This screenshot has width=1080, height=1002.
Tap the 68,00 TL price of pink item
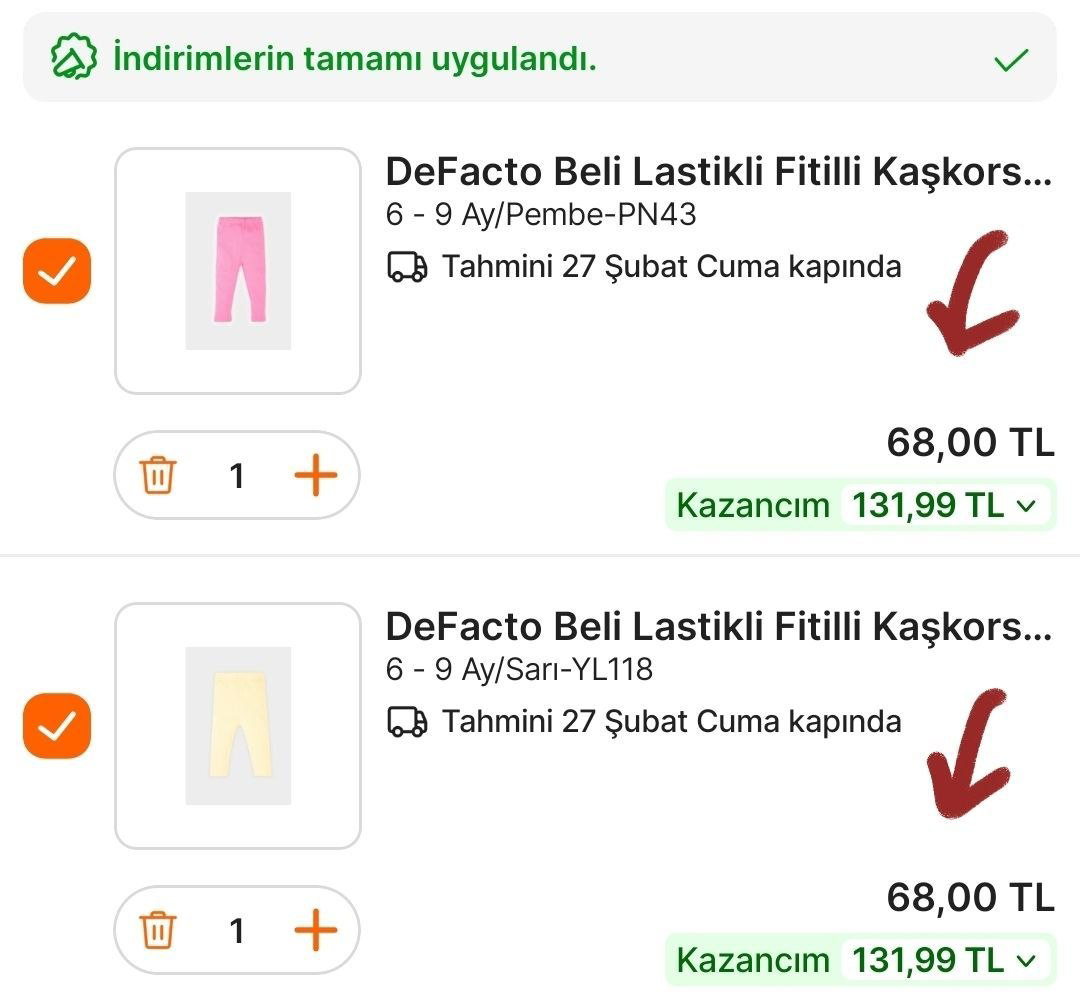point(970,442)
